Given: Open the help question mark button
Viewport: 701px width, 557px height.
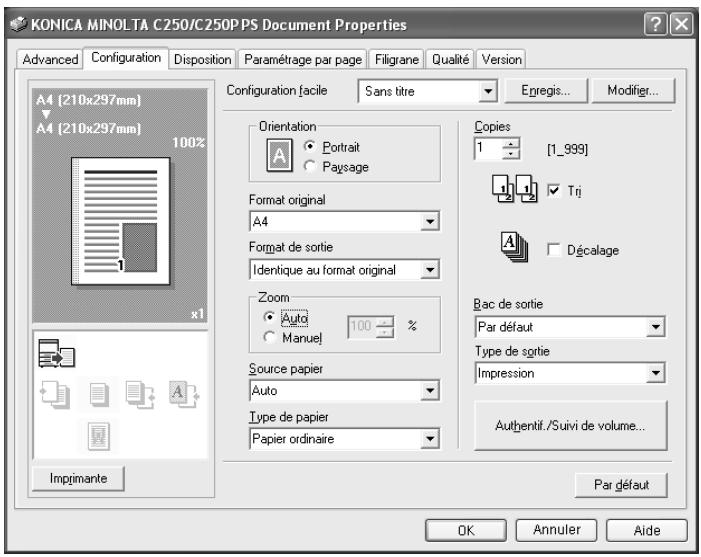Looking at the screenshot, I should pos(655,24).
